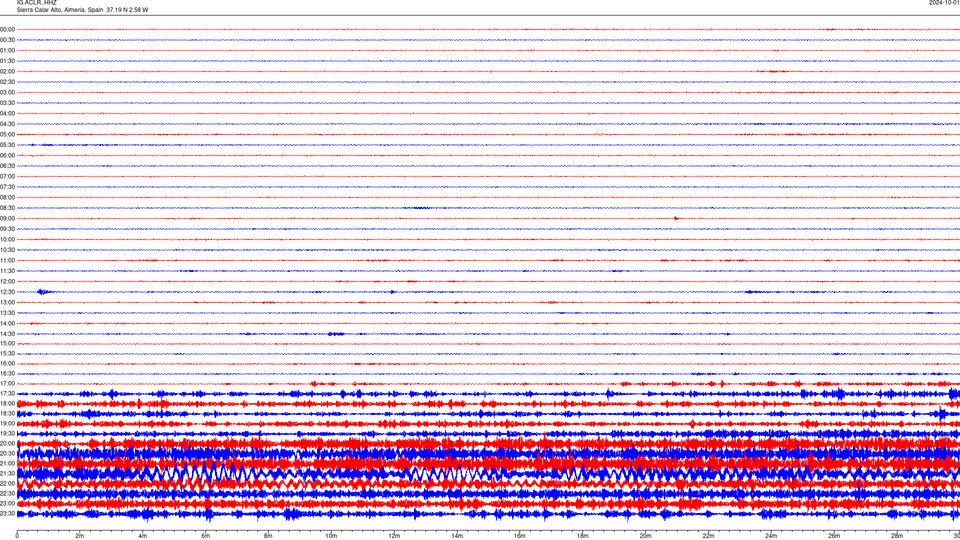This screenshot has width=960, height=540.
Task: Click the '08:30' time label
Action: (7, 208)
